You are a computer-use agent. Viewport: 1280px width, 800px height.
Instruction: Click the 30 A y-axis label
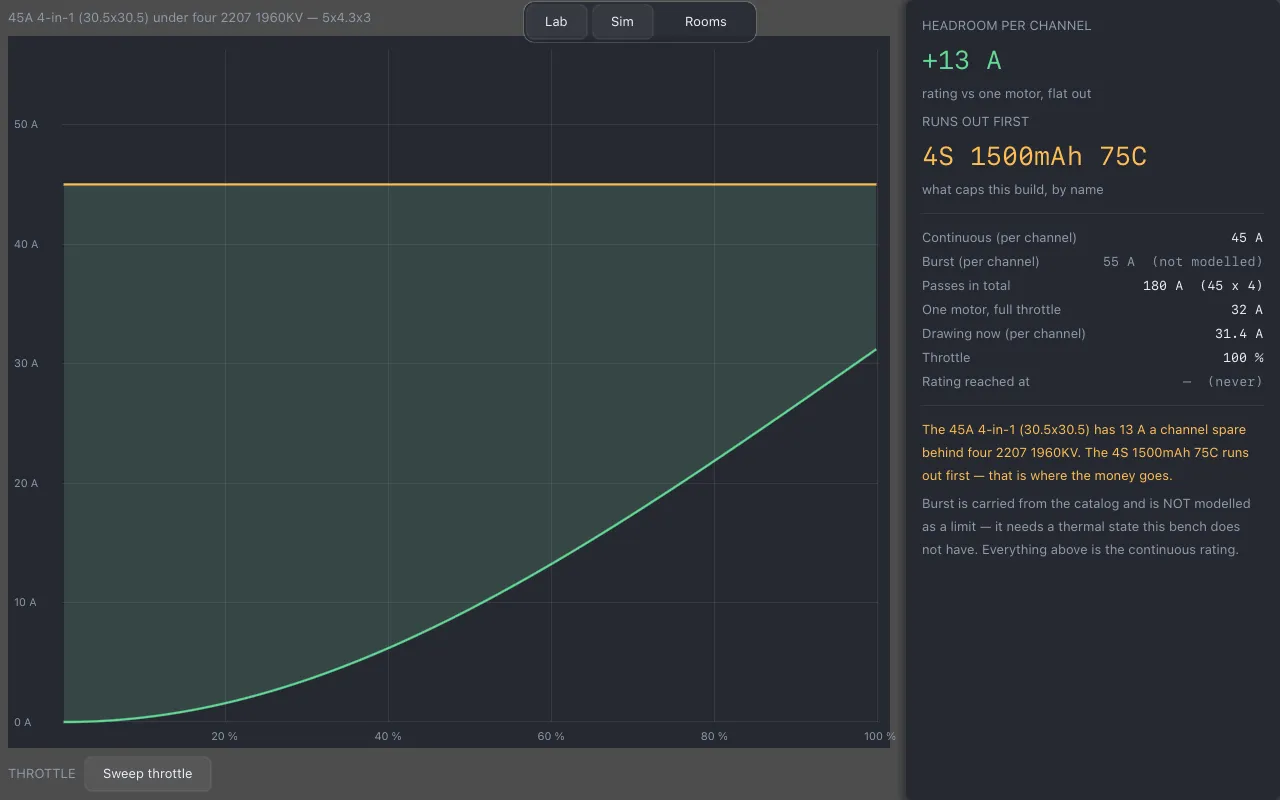pos(26,363)
